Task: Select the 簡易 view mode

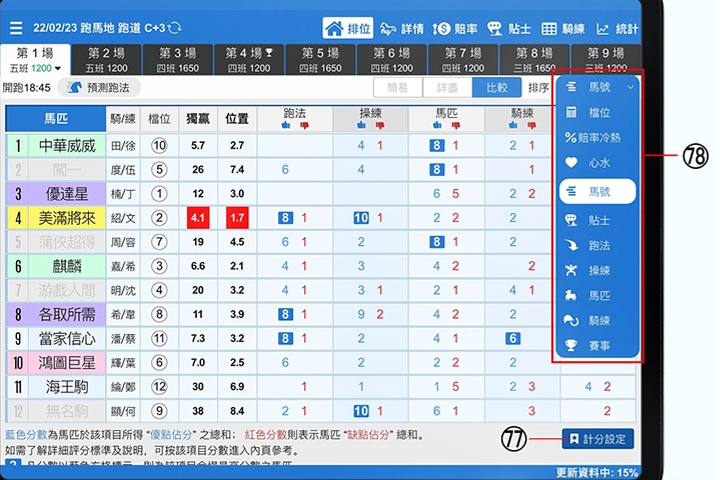Action: (398, 87)
